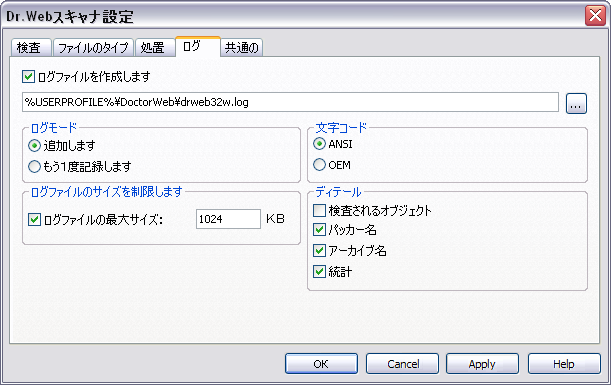The height and width of the screenshot is (385, 611).
Task: Click the Apply button
Action: (x=482, y=364)
